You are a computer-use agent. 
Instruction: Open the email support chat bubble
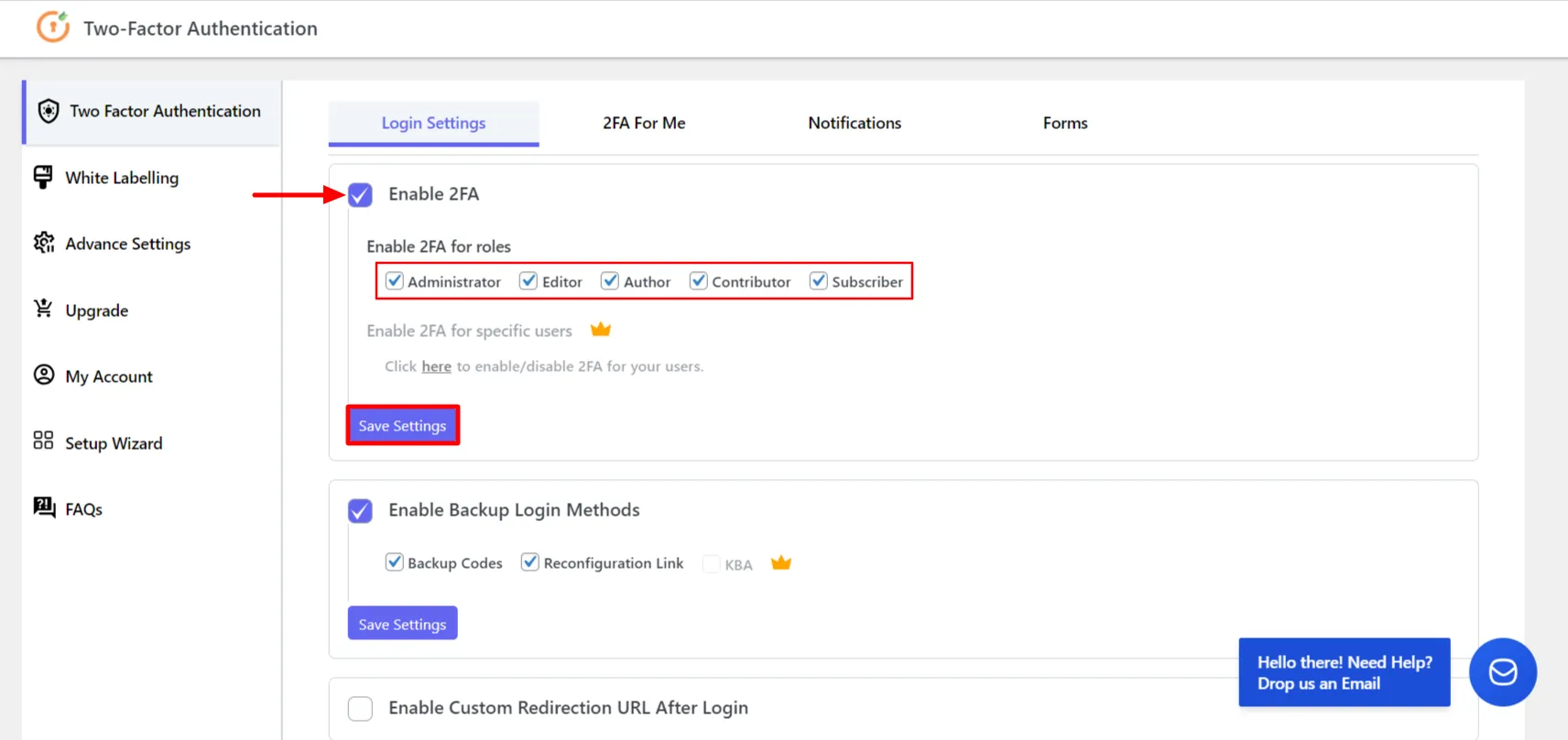pyautogui.click(x=1502, y=672)
